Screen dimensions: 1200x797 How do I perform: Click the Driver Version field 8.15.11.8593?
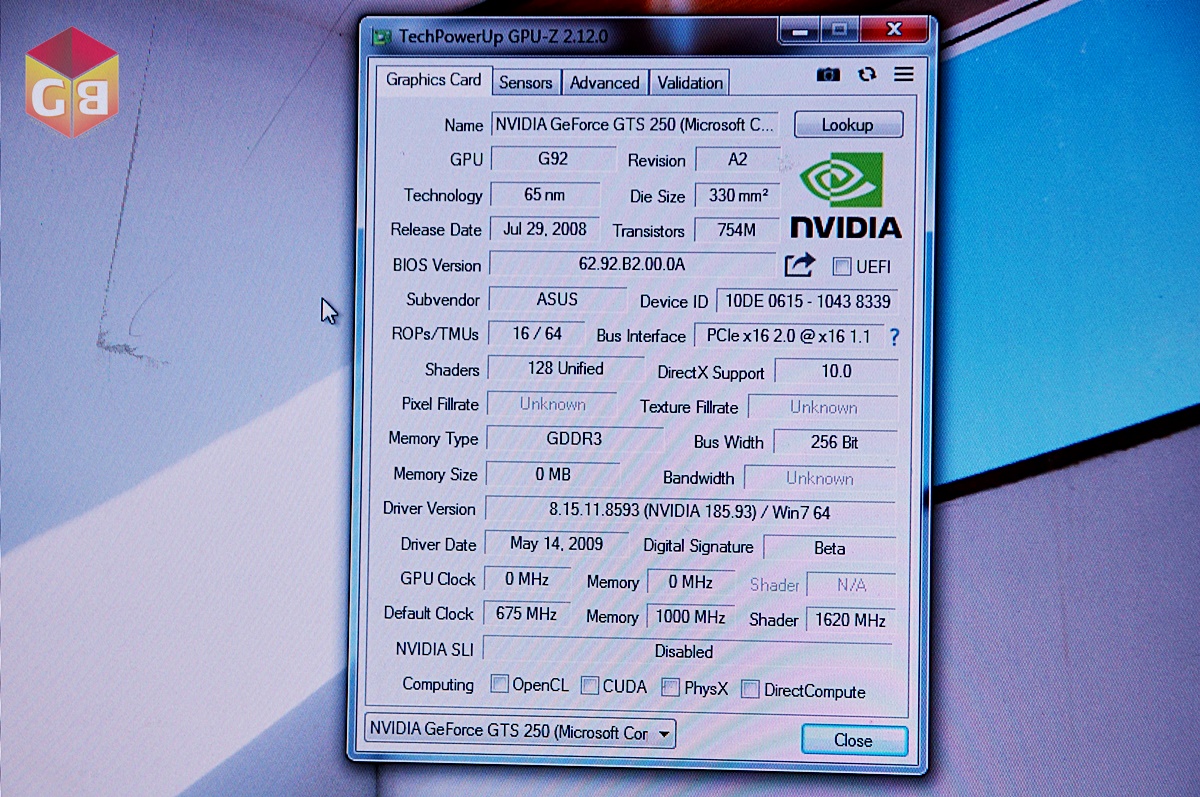tap(690, 511)
